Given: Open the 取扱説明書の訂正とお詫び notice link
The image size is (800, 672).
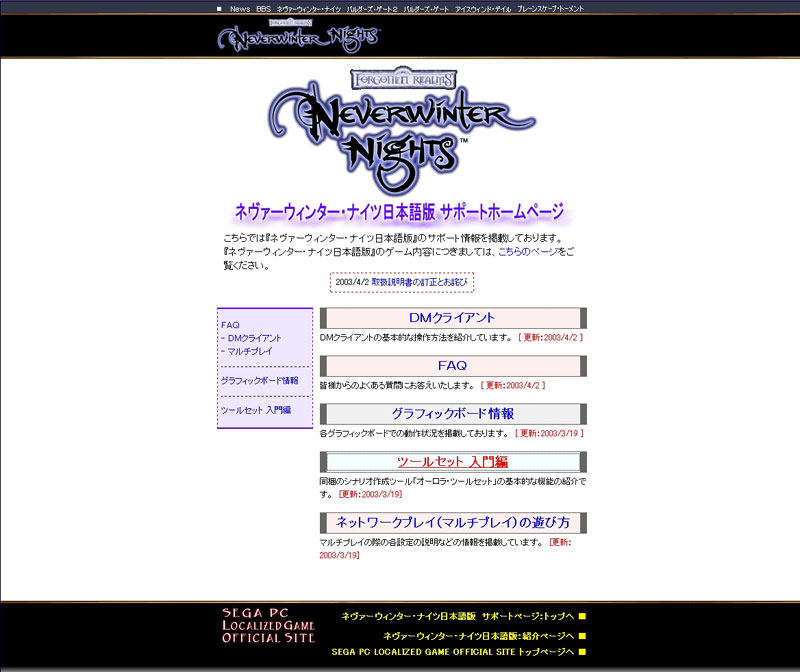Looking at the screenshot, I should tap(419, 282).
